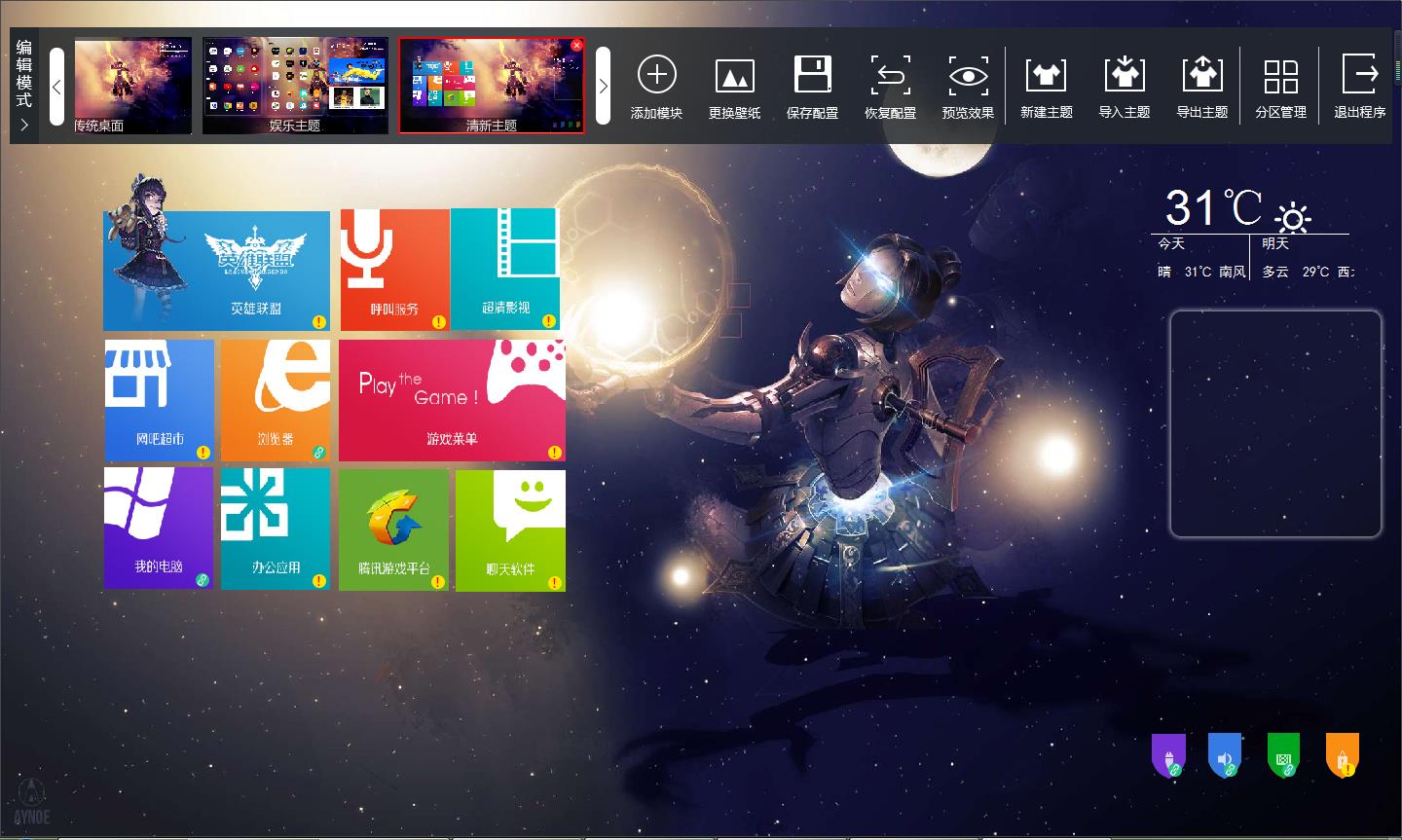
Task: Click the green shield icon
Action: pos(1283,756)
